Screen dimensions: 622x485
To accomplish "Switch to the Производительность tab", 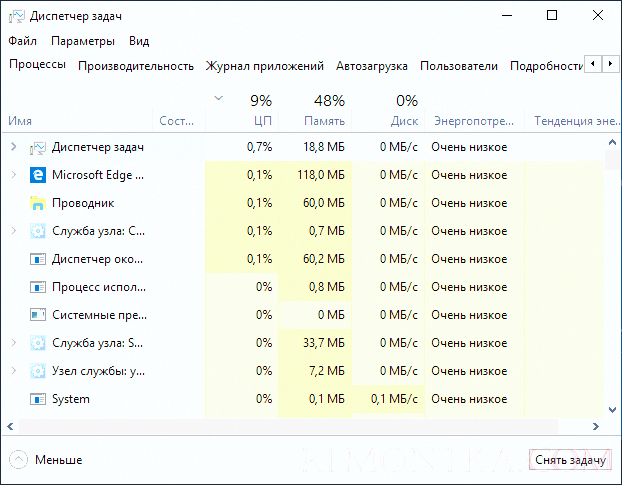I will (136, 66).
